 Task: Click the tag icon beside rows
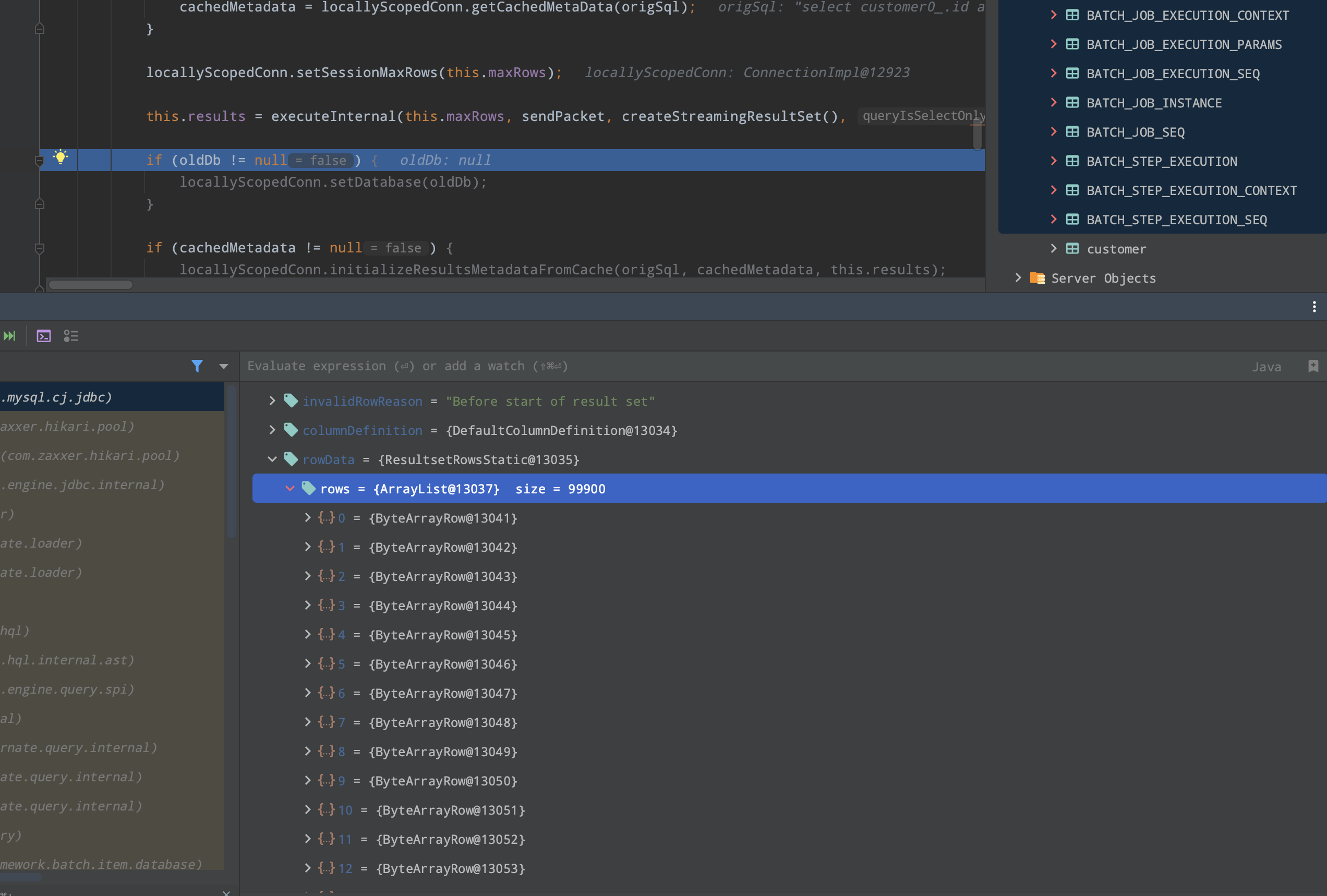click(308, 488)
